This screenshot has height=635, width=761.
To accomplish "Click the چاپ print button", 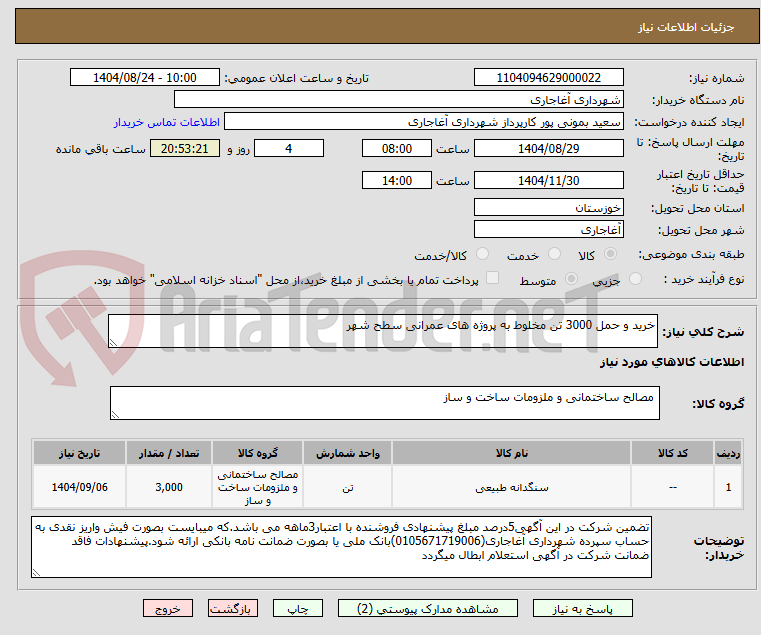I will [298, 608].
